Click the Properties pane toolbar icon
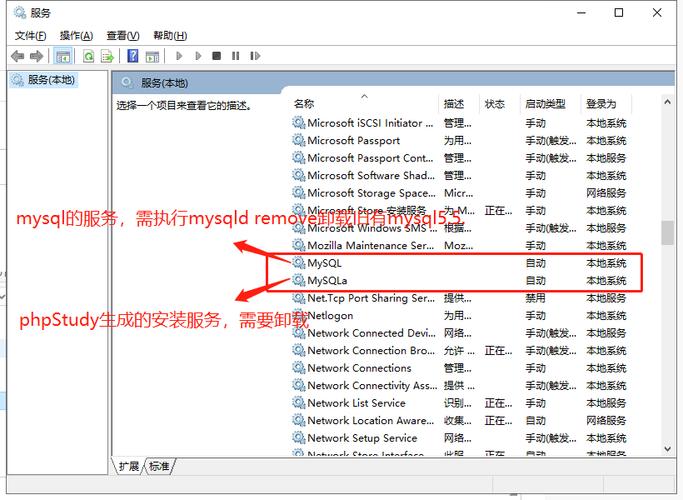This screenshot has height=500, width=683. (x=152, y=56)
